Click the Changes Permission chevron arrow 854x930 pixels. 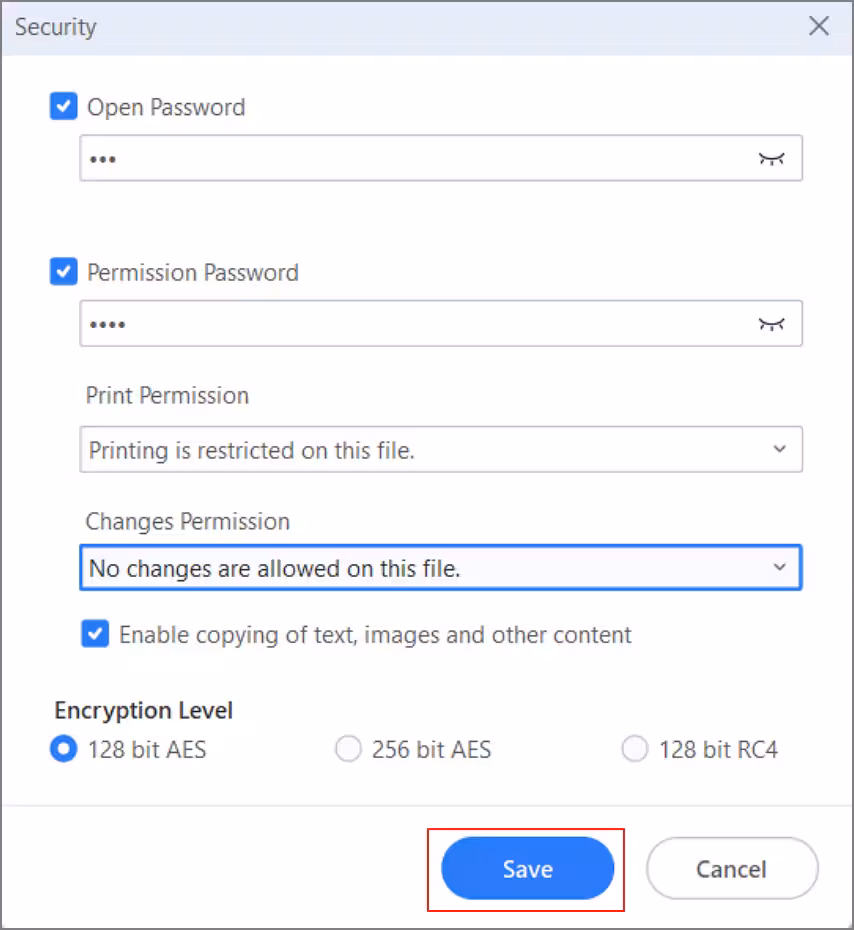[780, 568]
